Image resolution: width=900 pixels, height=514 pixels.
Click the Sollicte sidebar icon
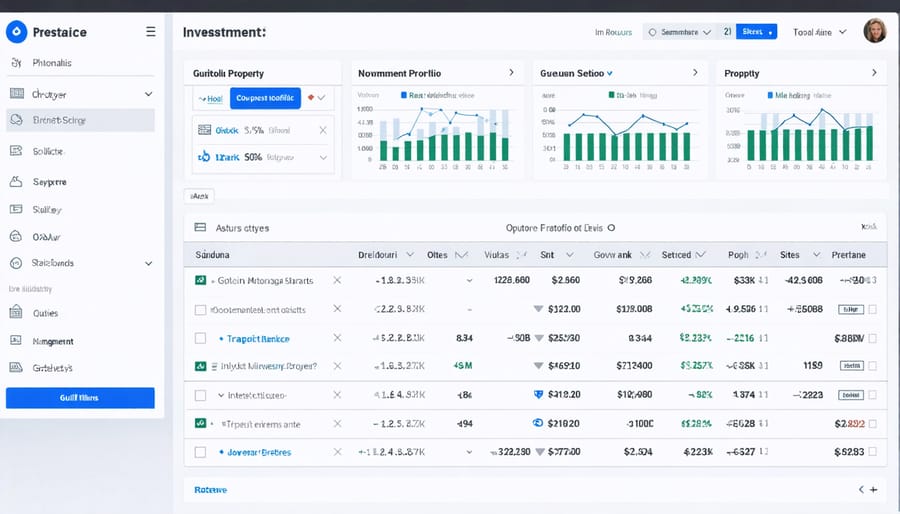click(15, 151)
